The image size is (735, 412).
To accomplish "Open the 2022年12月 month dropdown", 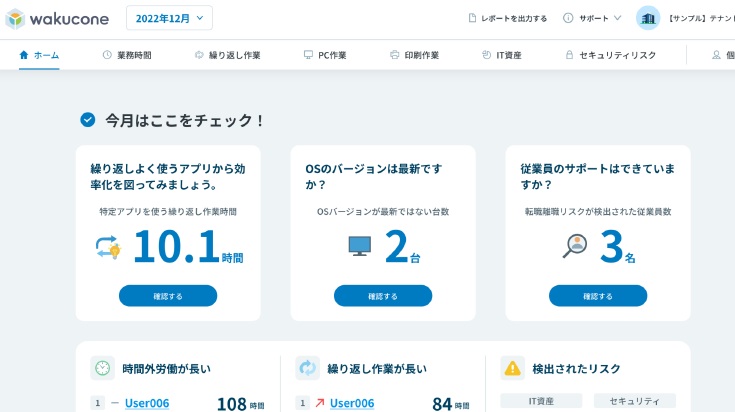I will coord(169,18).
